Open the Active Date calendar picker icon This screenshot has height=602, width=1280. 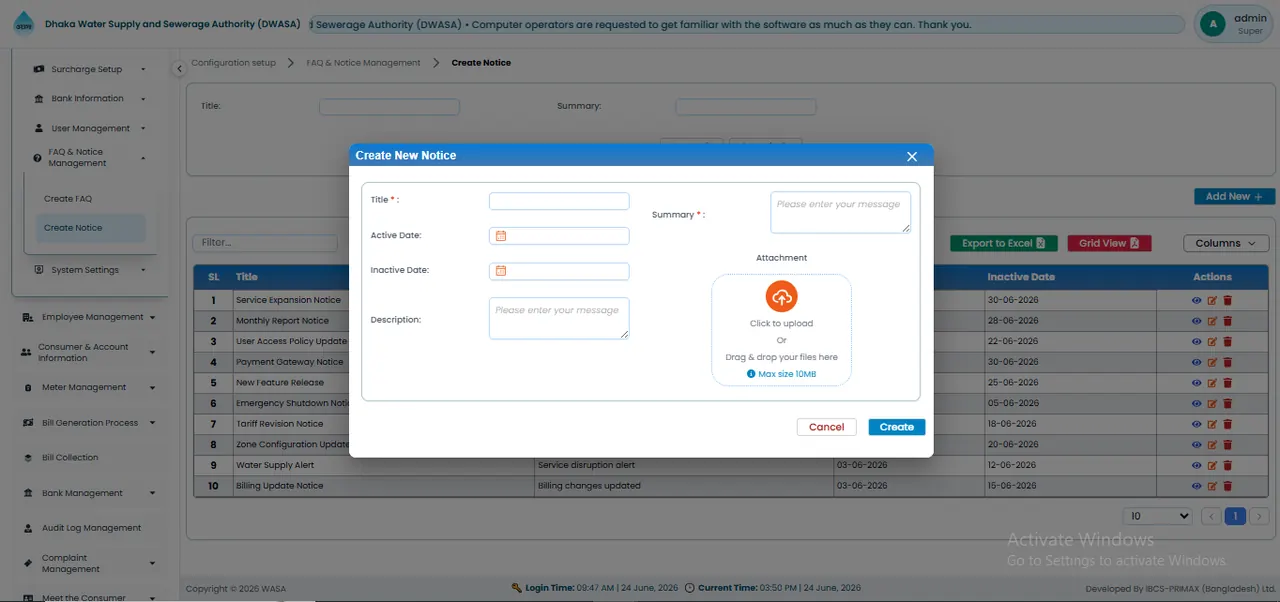[x=501, y=236]
